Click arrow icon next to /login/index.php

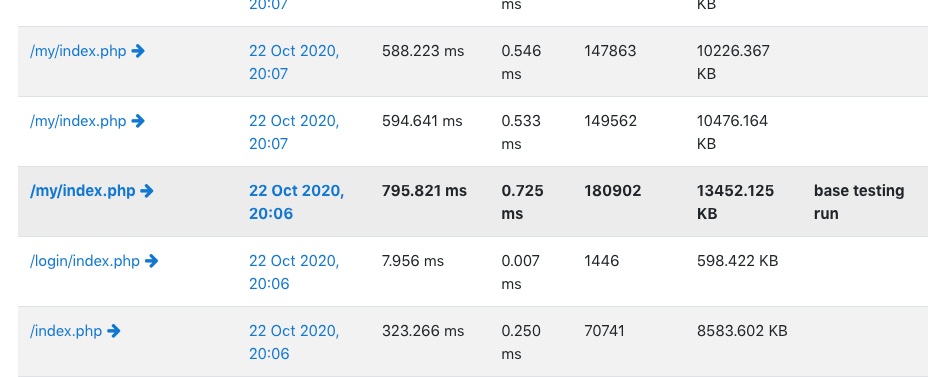point(151,261)
